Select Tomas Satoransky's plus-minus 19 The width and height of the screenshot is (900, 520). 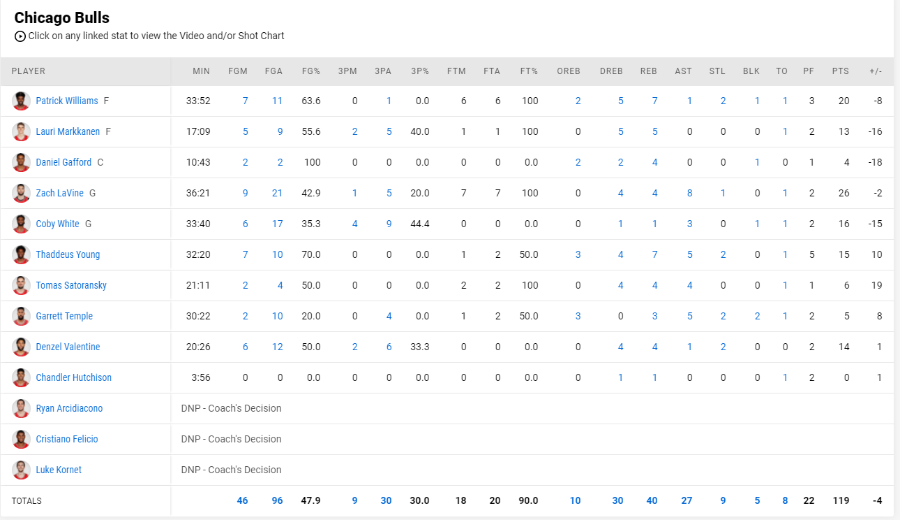(876, 285)
